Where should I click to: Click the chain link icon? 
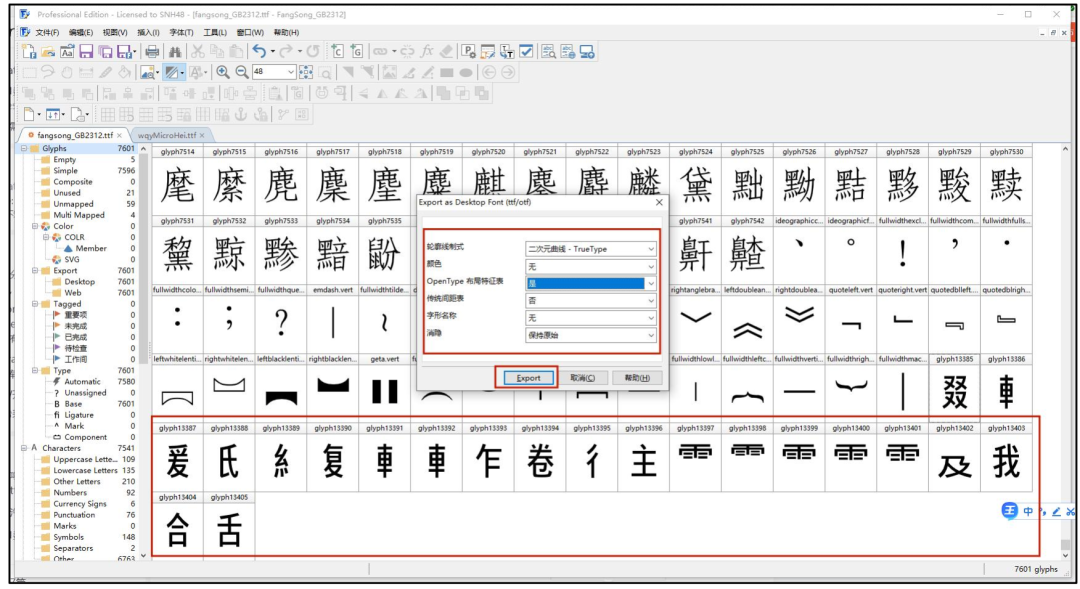(380, 52)
